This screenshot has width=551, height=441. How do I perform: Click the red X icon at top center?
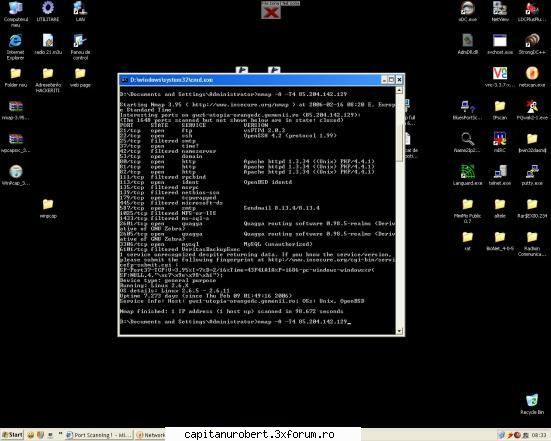tap(271, 13)
